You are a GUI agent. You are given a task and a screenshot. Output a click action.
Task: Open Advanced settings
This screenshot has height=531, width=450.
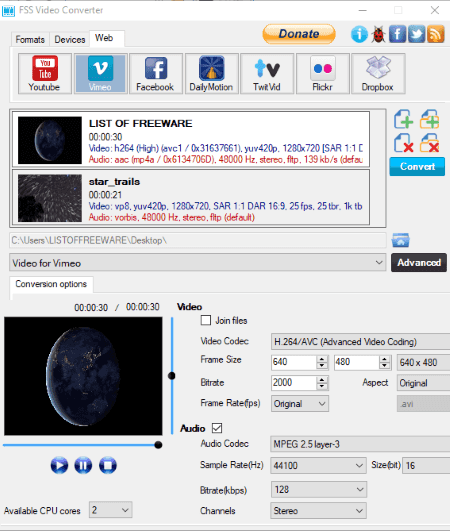coord(419,262)
